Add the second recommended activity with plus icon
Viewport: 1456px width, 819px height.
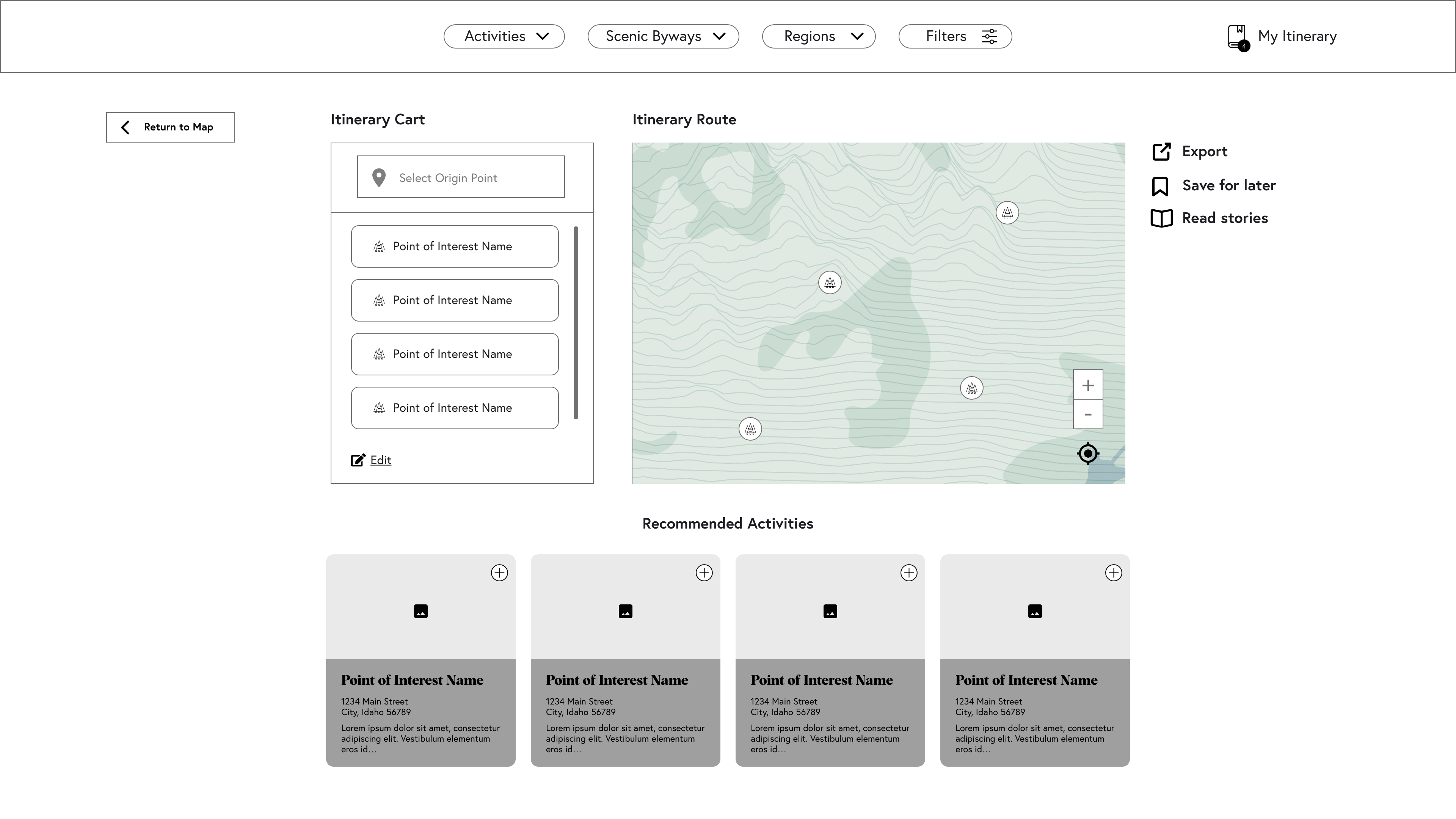[704, 573]
